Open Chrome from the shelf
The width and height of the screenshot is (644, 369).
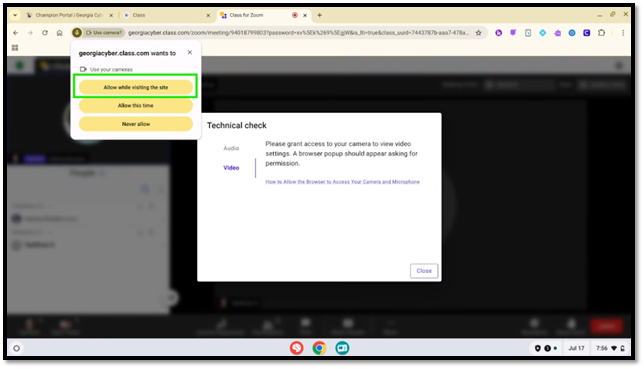click(x=319, y=348)
